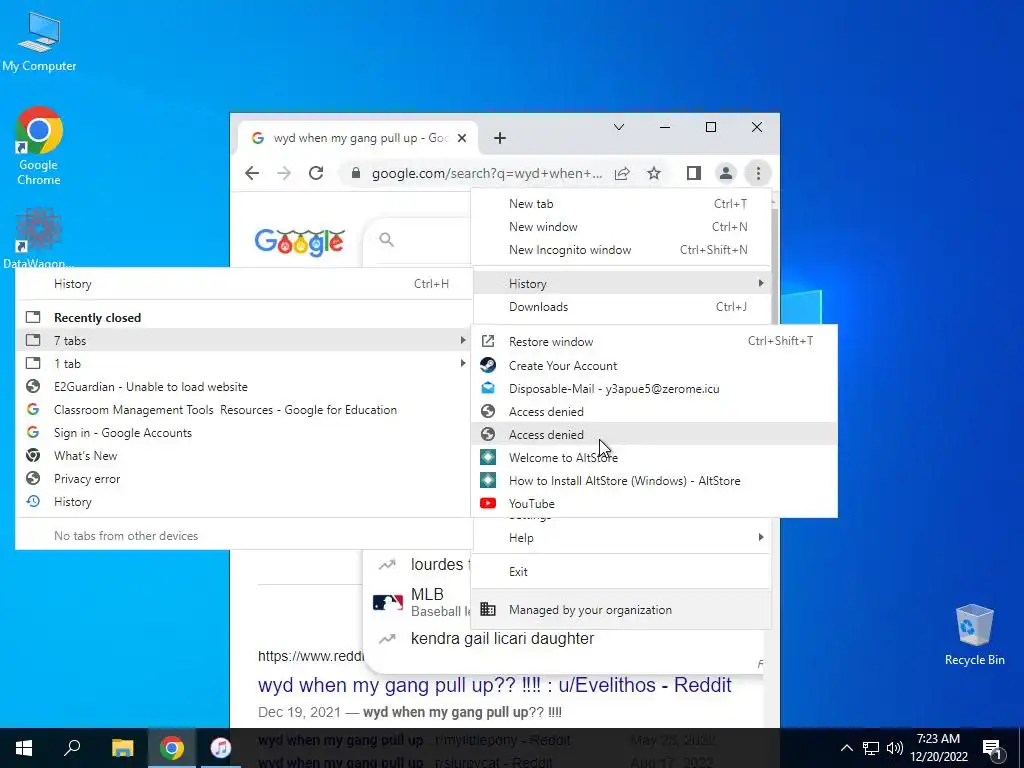
Task: Close the 'wyd when my gang pull up' tab
Action: click(x=462, y=138)
